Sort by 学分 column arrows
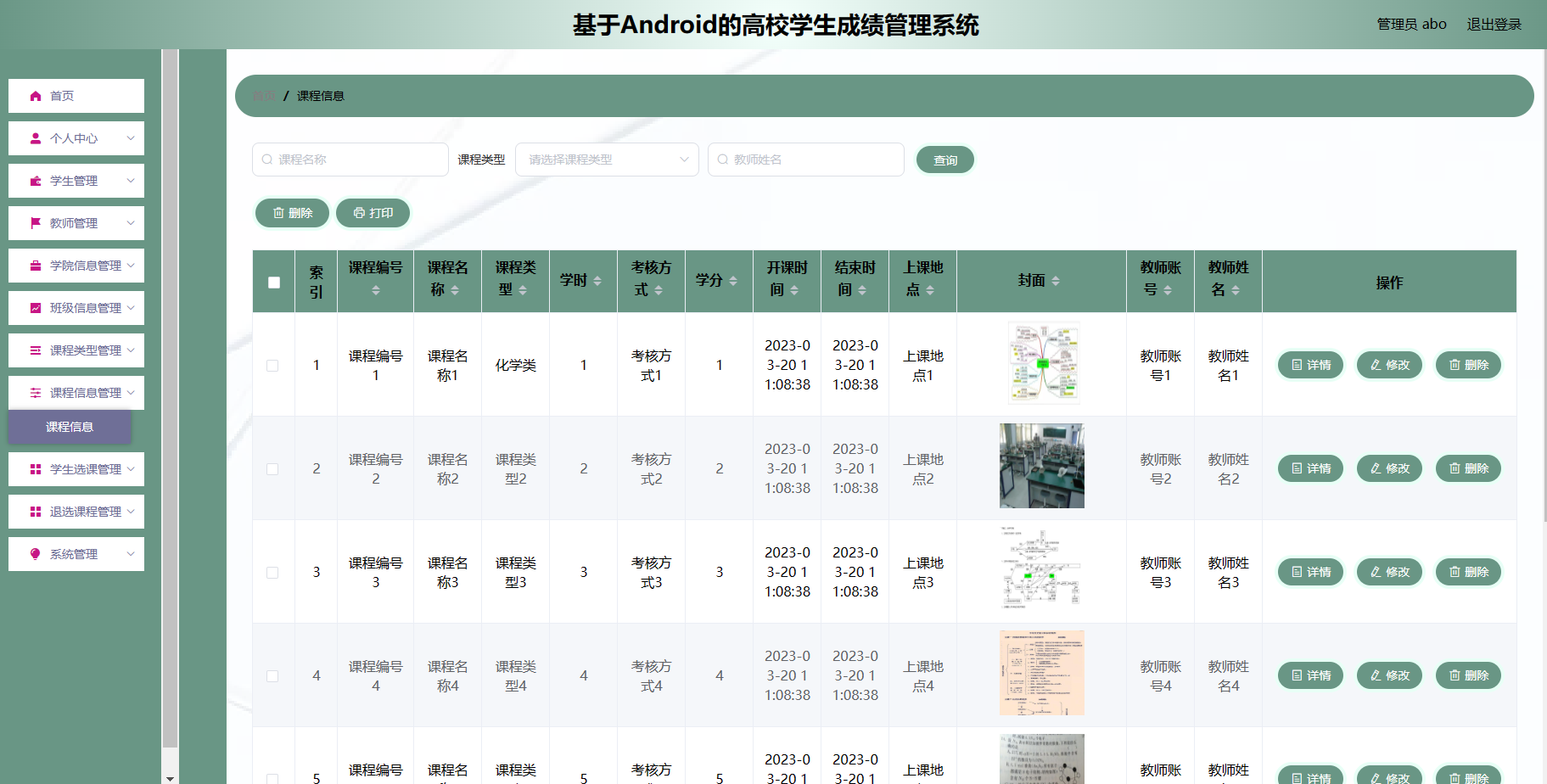The image size is (1547, 784). (x=733, y=281)
